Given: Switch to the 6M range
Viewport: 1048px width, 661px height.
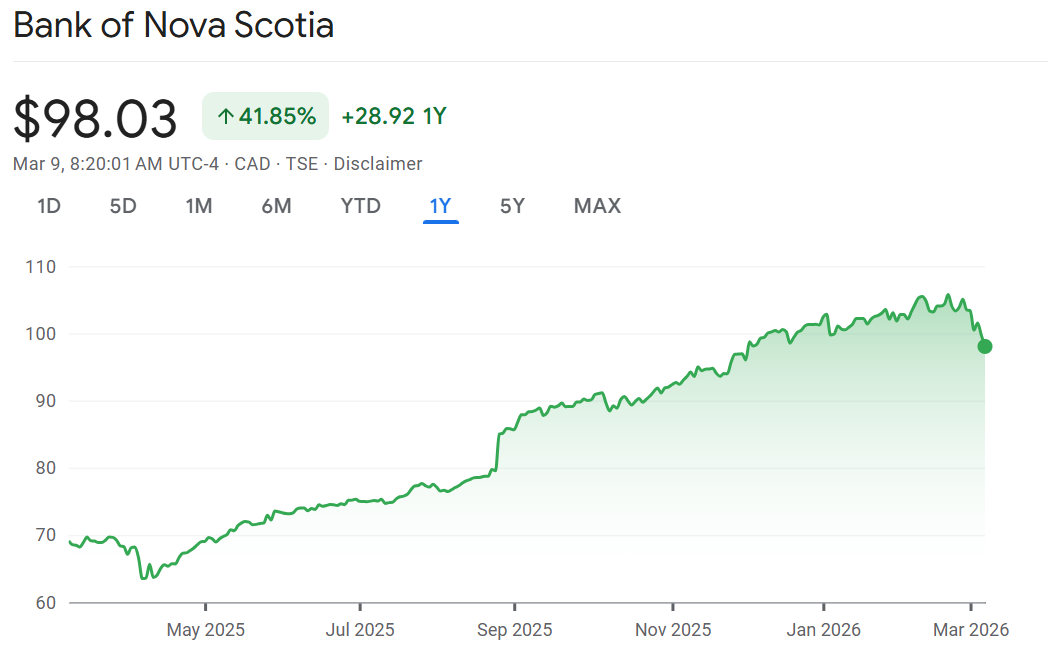Looking at the screenshot, I should (x=276, y=206).
